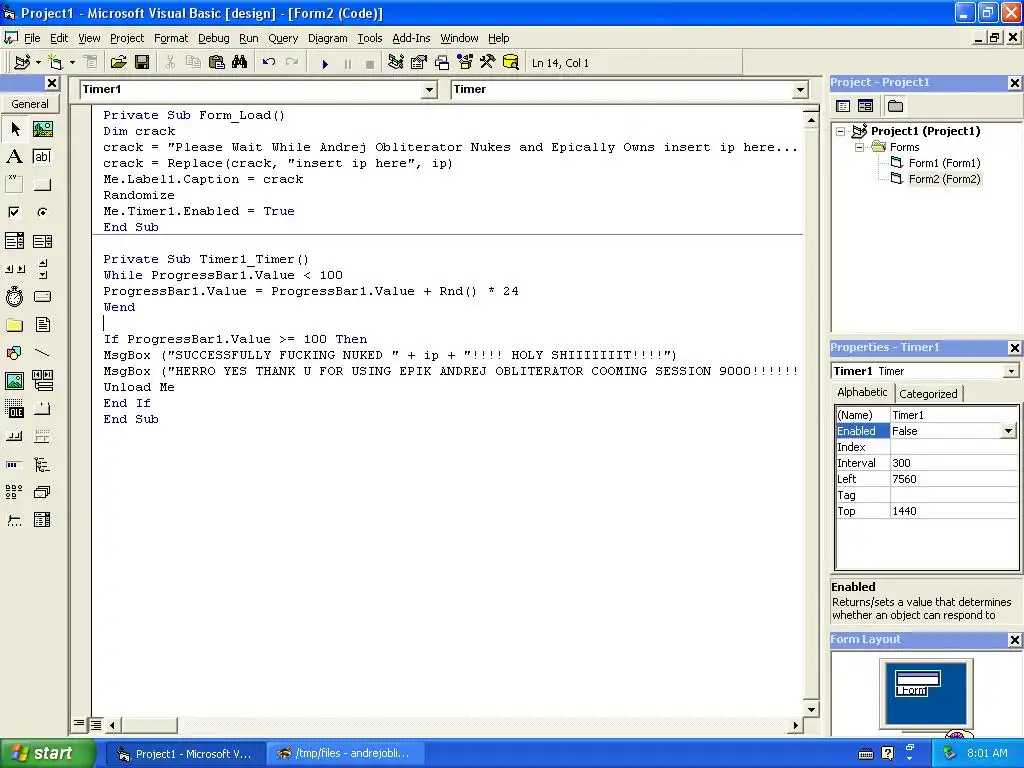Screen dimensions: 1024x768
Task: Open the Timer1 object dropdown in code window
Action: (x=429, y=89)
